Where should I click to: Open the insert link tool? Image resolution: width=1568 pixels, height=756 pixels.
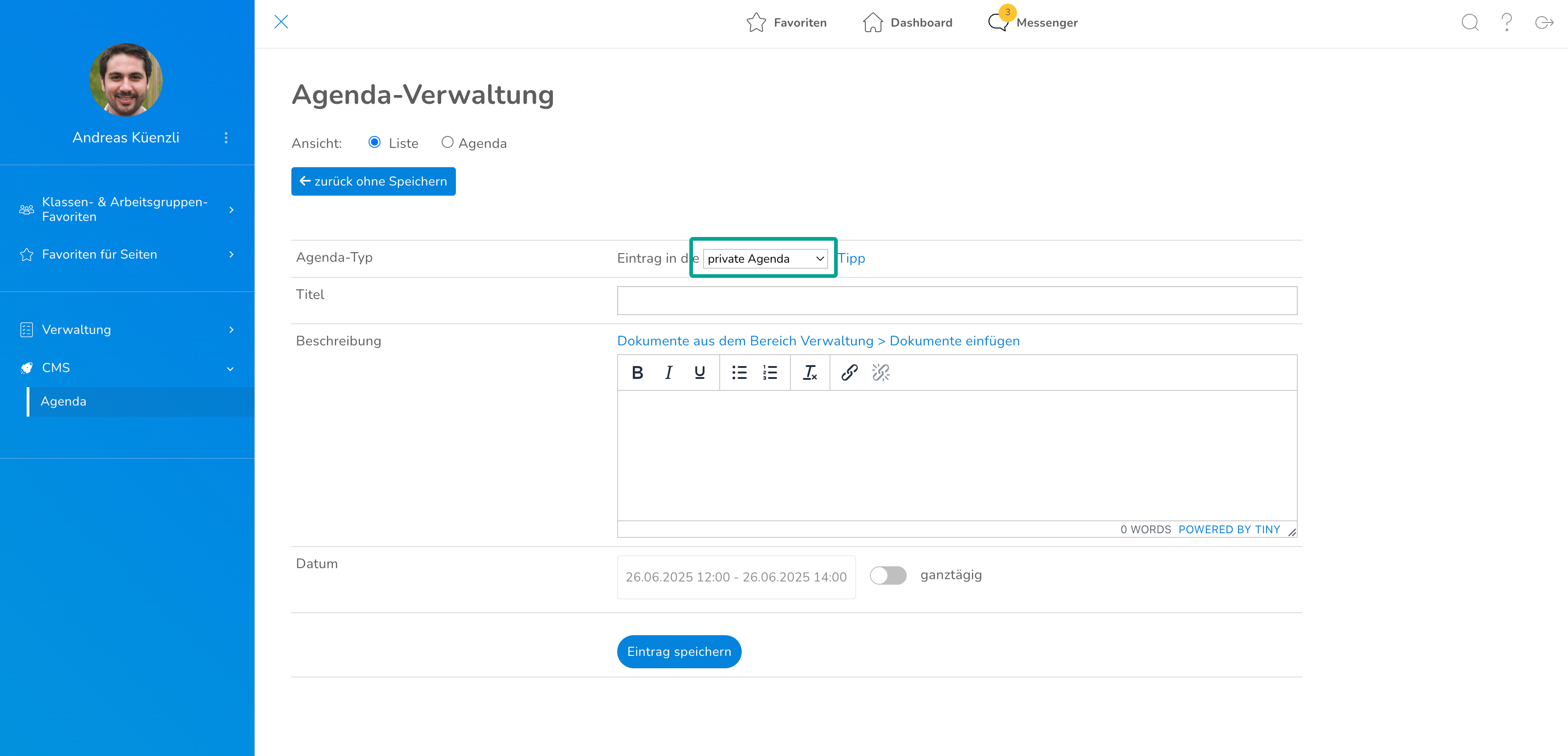point(849,372)
